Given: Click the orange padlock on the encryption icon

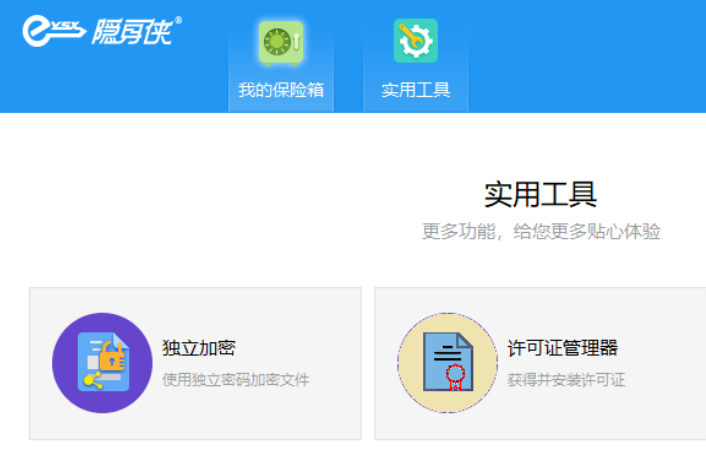Looking at the screenshot, I should 112,356.
